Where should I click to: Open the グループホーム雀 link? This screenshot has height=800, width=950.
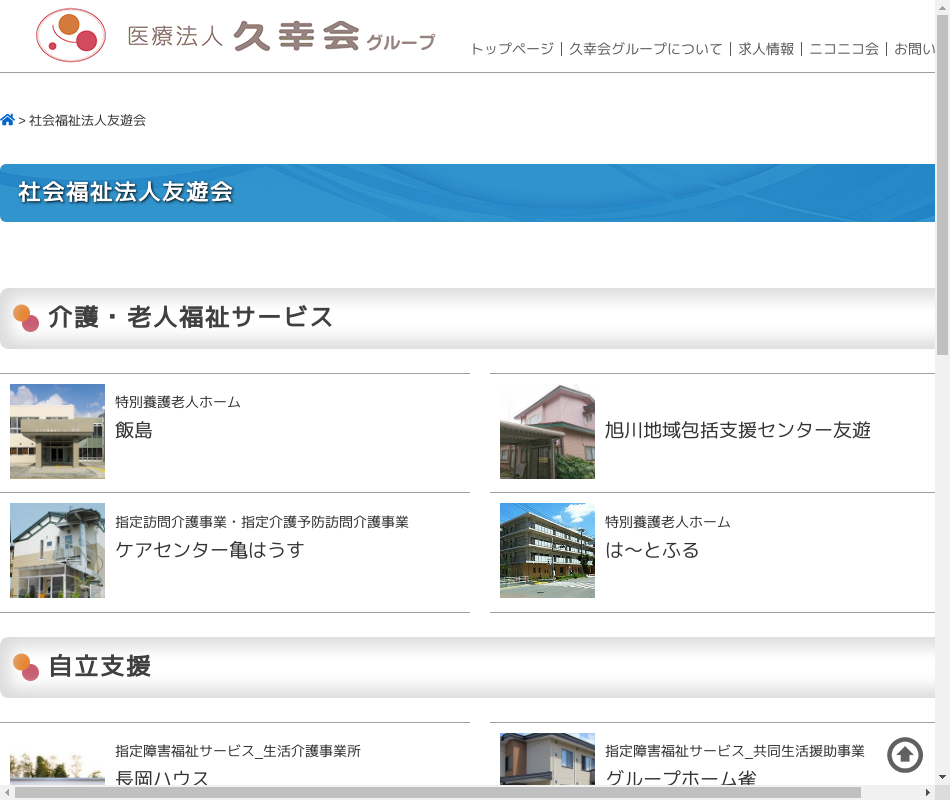click(x=680, y=777)
